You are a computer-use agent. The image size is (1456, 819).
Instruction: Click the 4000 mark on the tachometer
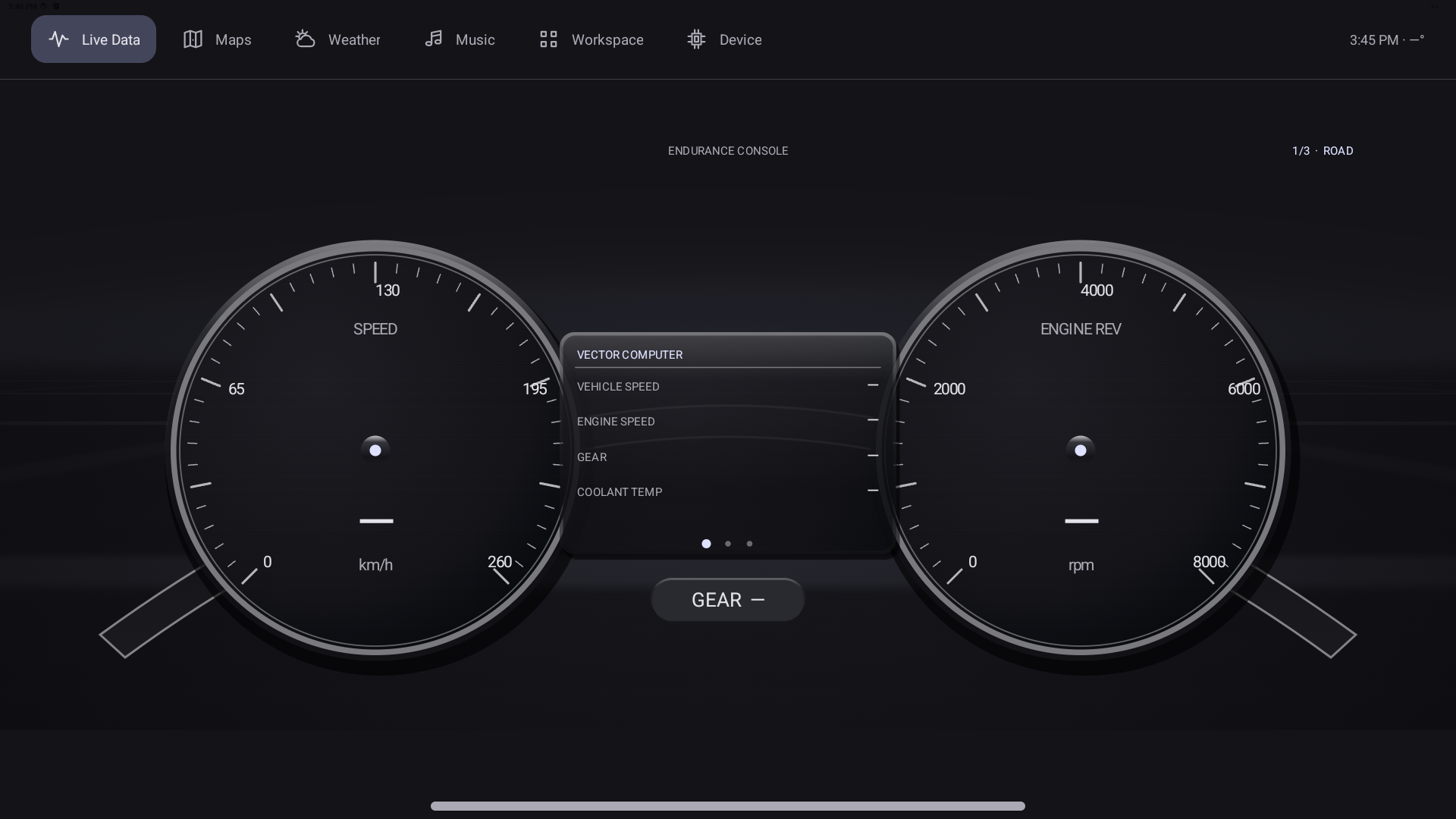click(1097, 290)
